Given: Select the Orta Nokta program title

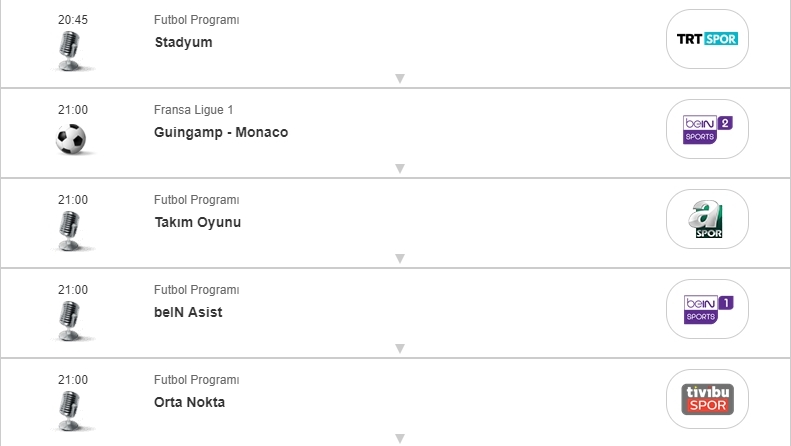Looking at the screenshot, I should click(x=190, y=402).
